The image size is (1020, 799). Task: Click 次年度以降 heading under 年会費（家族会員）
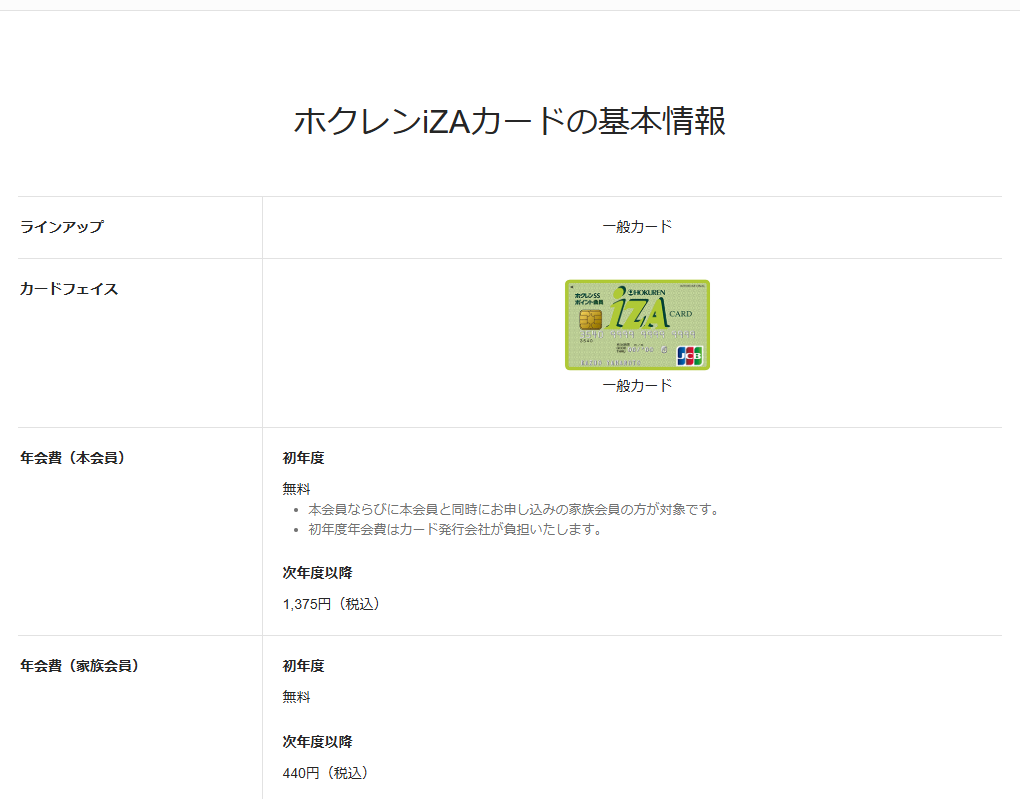317,741
